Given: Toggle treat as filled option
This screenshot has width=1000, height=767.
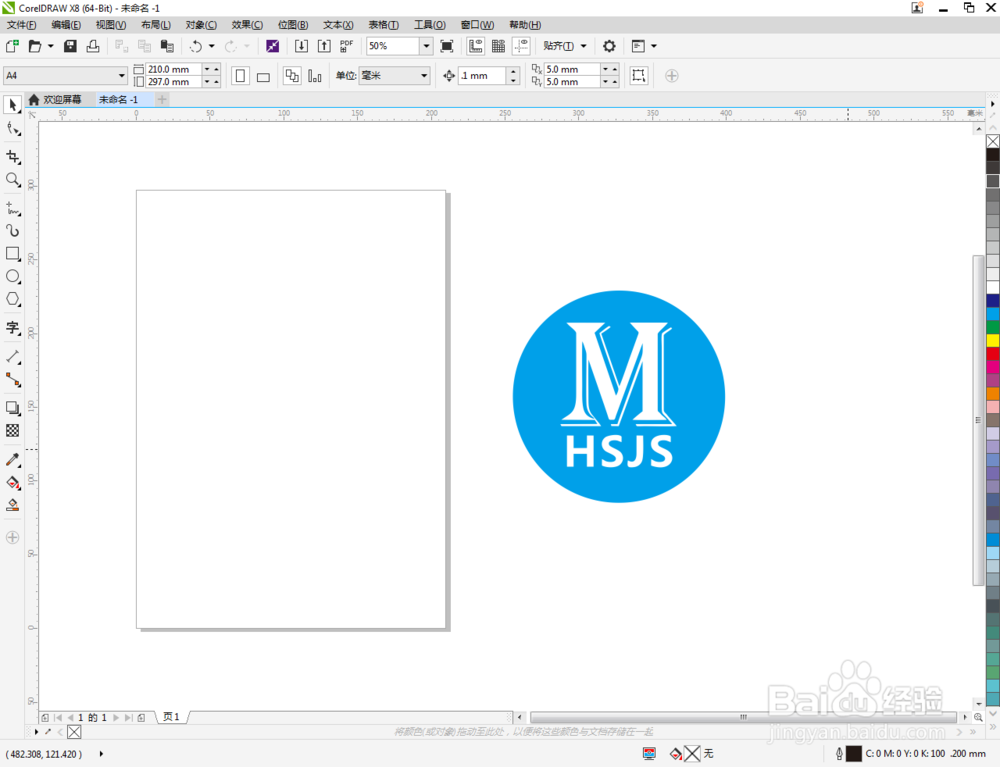Looking at the screenshot, I should 638,76.
